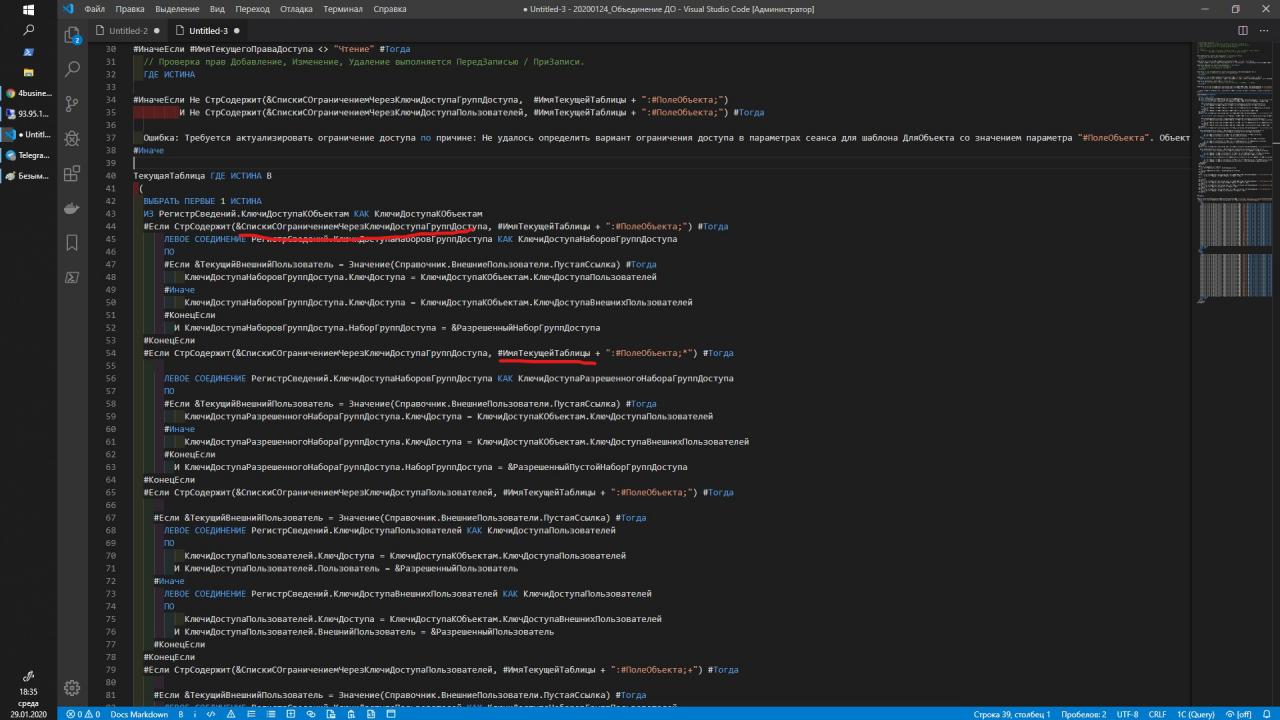Open the Run and Debug view
This screenshot has height=720, width=1280.
click(72, 139)
